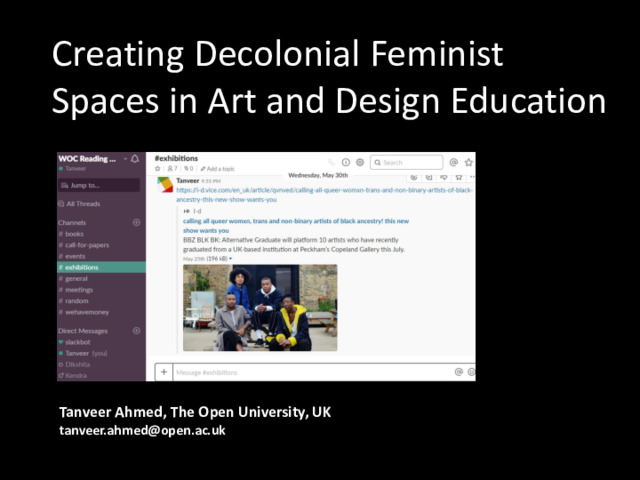Click Tanveer's avatar in the message
Viewport: 640px width, 480px height.
(x=165, y=184)
